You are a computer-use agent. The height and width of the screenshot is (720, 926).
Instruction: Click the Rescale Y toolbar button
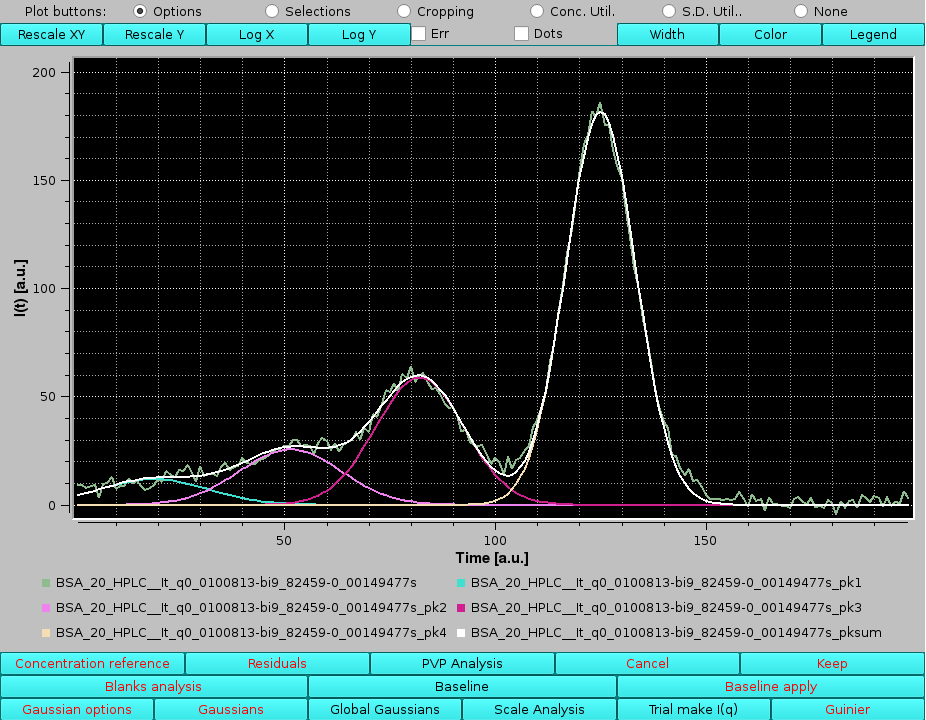[x=154, y=33]
